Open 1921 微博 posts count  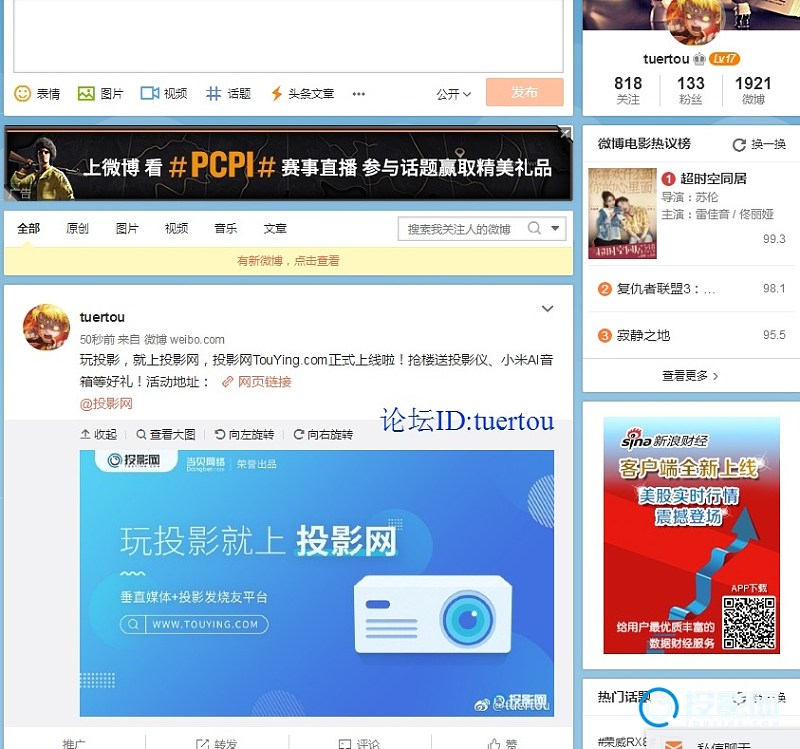[753, 90]
